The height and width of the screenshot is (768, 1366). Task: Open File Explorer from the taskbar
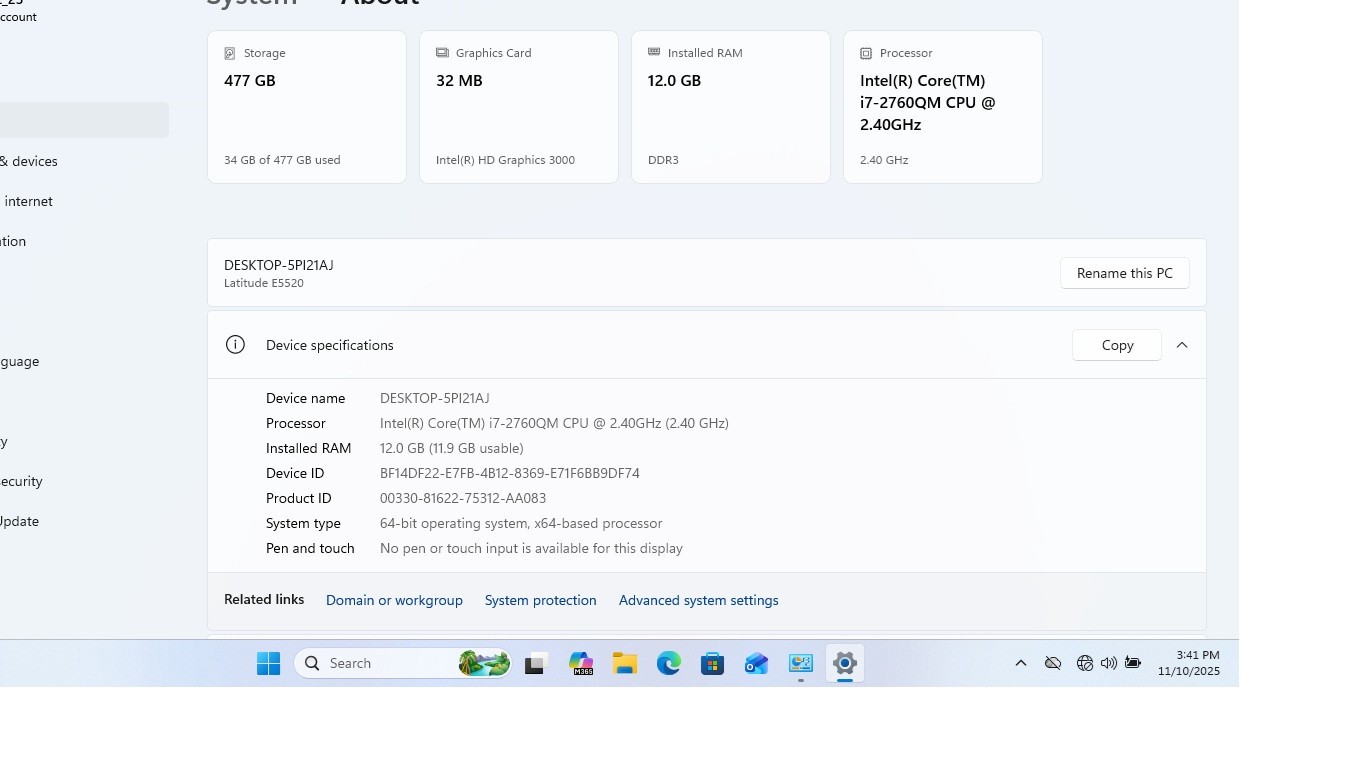(x=625, y=663)
